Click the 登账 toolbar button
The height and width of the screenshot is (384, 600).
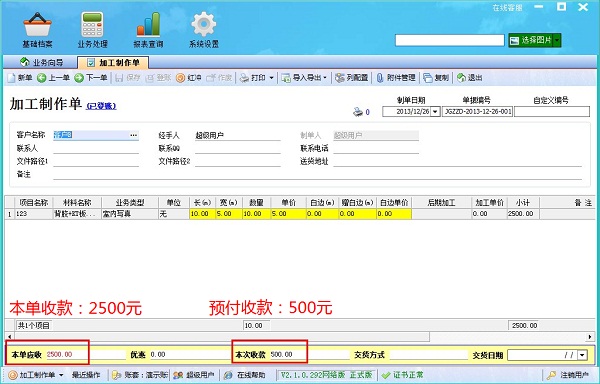click(158, 78)
